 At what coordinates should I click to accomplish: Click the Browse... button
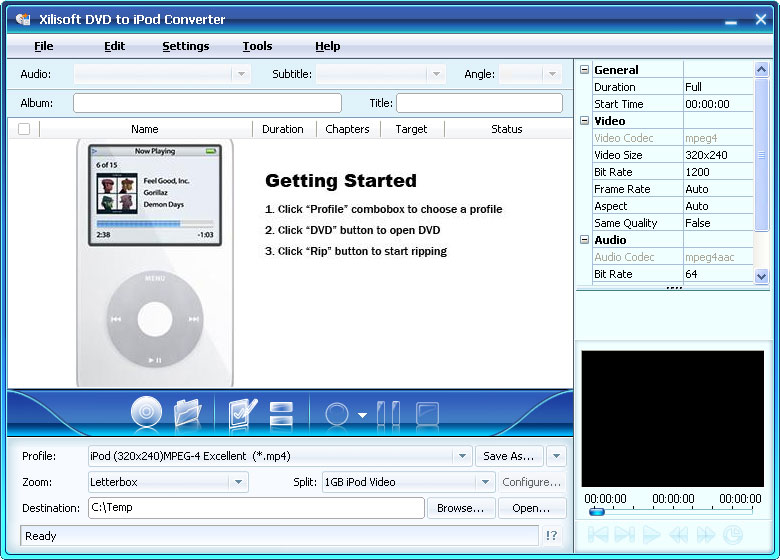coord(461,508)
